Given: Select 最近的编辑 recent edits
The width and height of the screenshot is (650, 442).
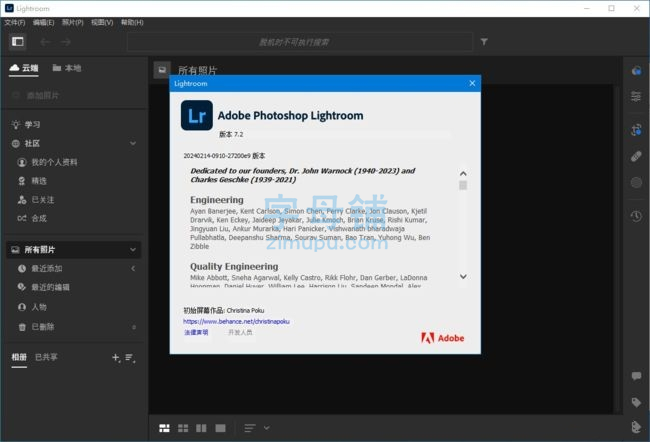Looking at the screenshot, I should click(44, 287).
